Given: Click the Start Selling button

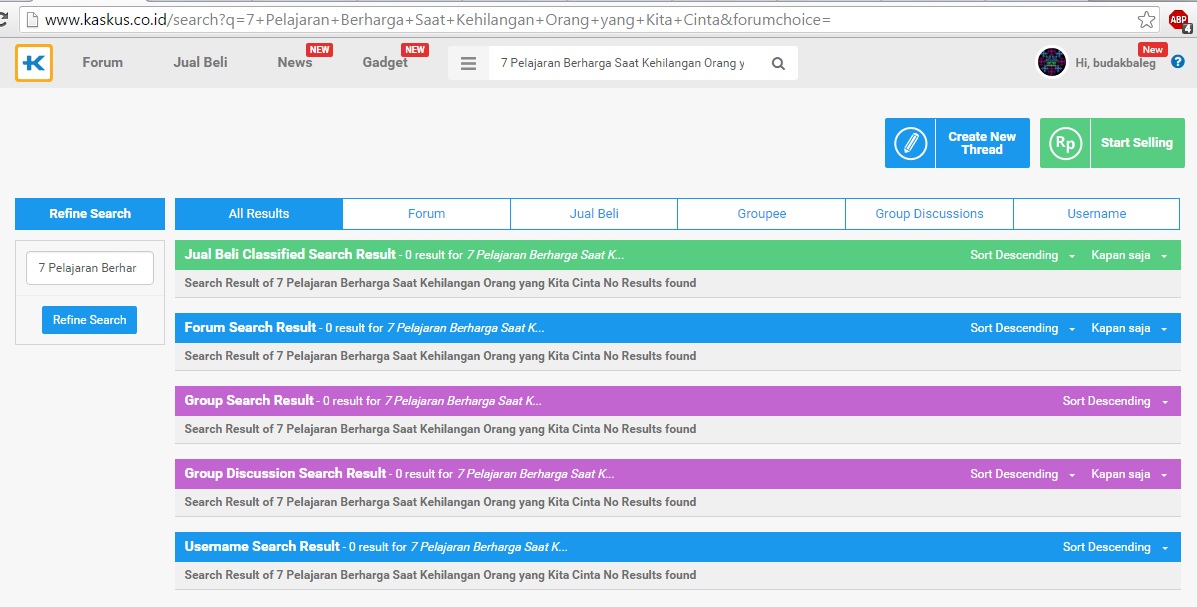Looking at the screenshot, I should coord(1112,143).
